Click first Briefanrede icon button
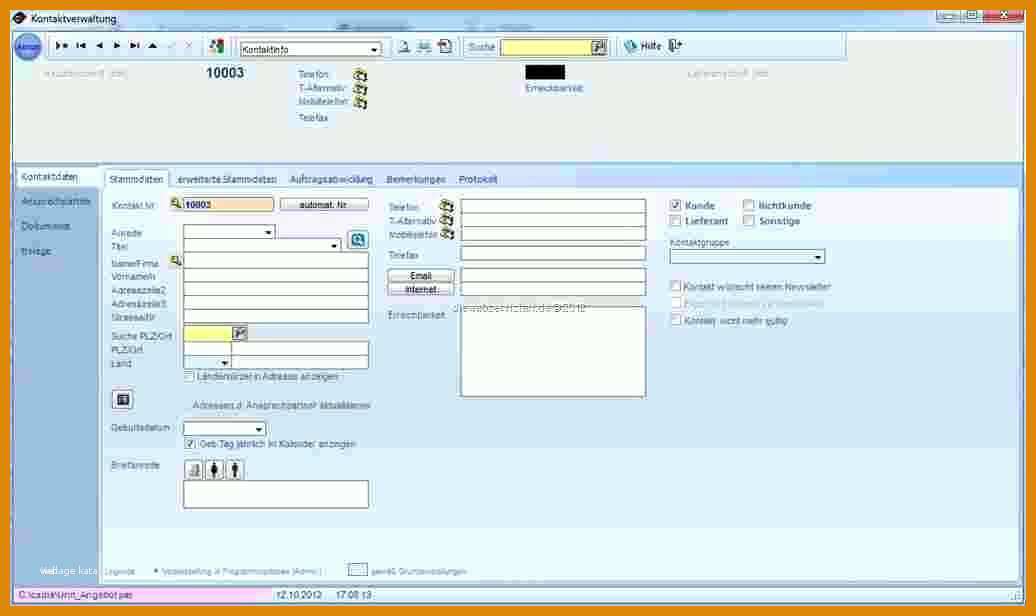 194,470
